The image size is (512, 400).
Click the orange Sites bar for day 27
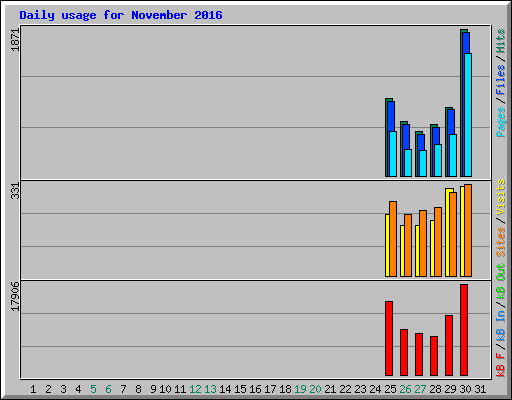point(423,244)
